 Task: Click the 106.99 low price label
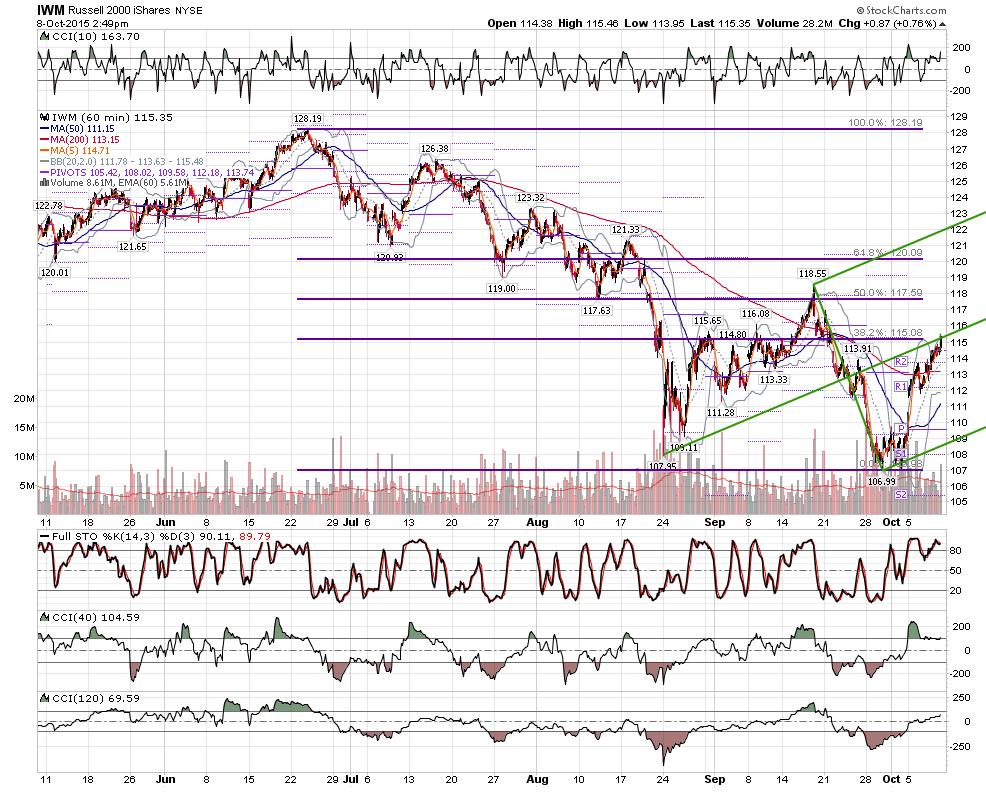pos(882,481)
